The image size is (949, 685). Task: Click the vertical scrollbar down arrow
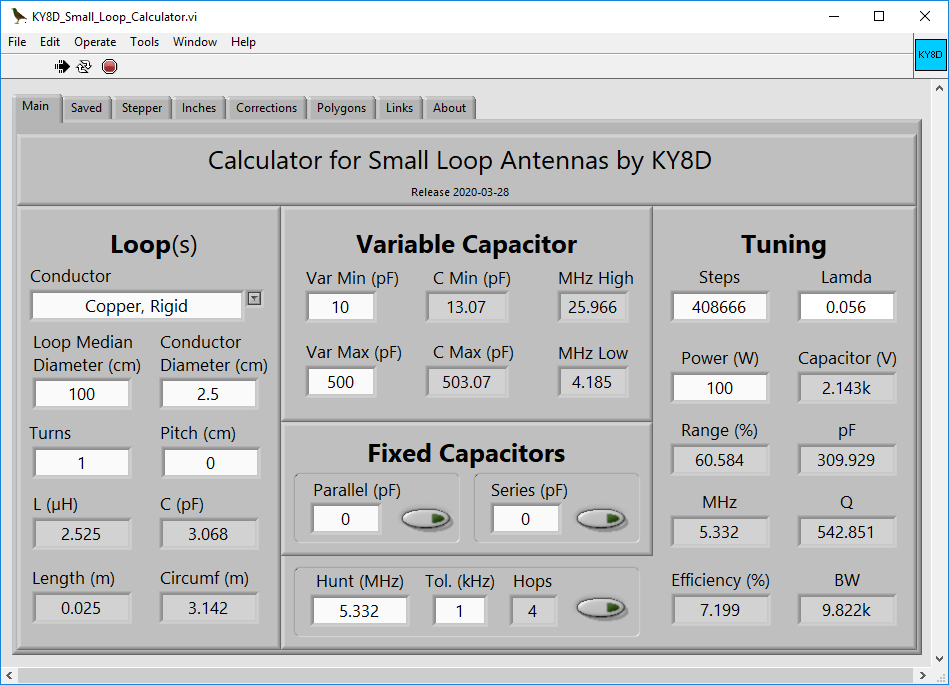(939, 659)
